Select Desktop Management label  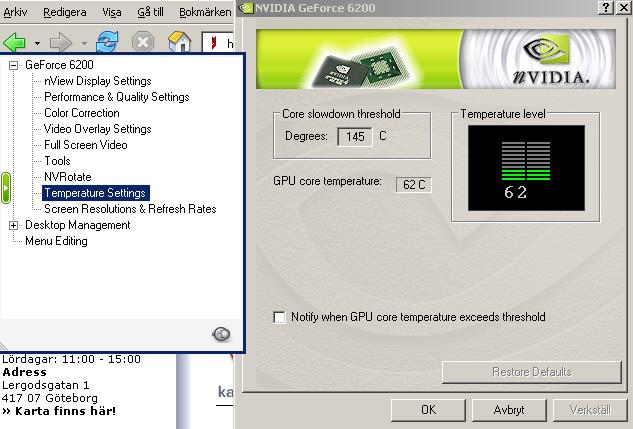(x=78, y=225)
